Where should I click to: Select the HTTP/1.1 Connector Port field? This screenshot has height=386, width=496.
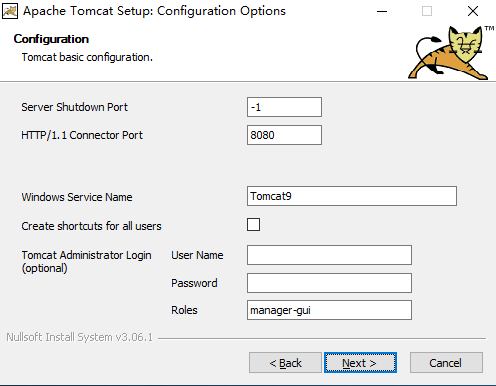(284, 135)
